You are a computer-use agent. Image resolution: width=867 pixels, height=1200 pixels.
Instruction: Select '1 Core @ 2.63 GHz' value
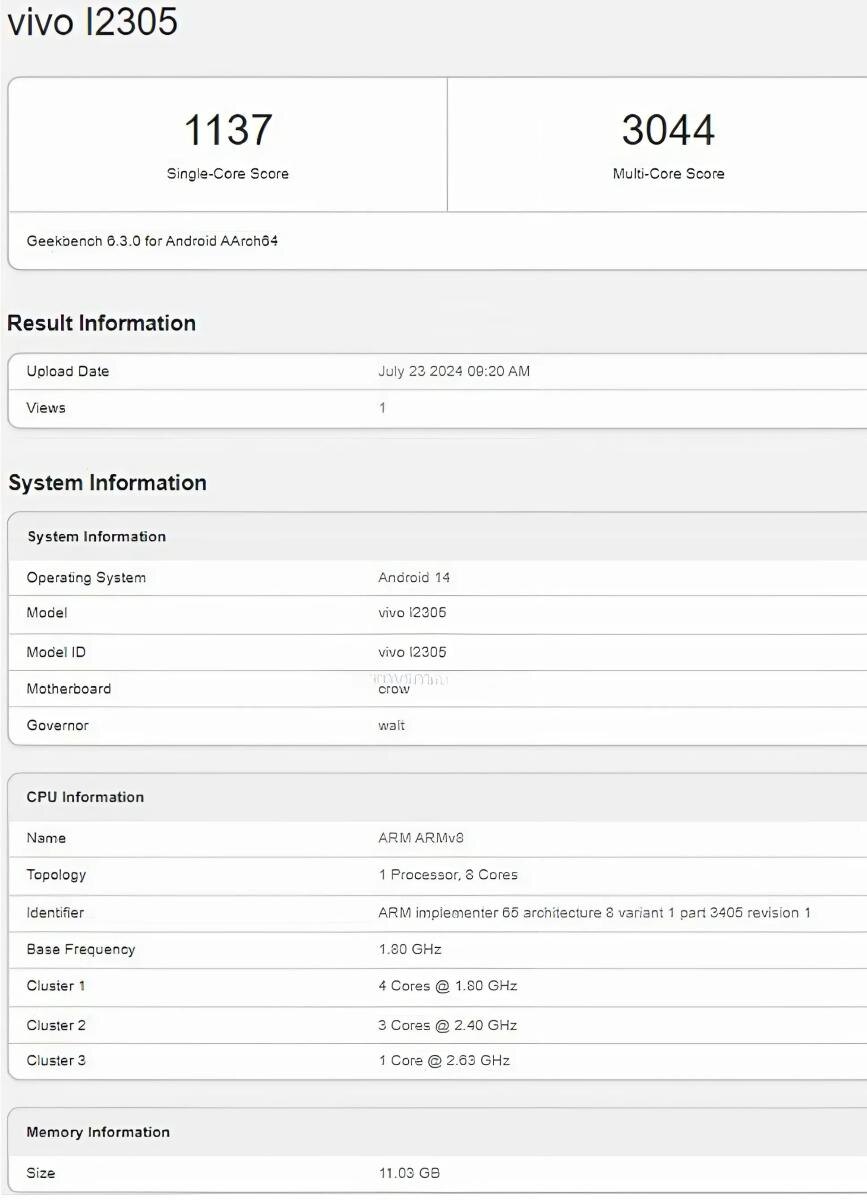tap(444, 1061)
